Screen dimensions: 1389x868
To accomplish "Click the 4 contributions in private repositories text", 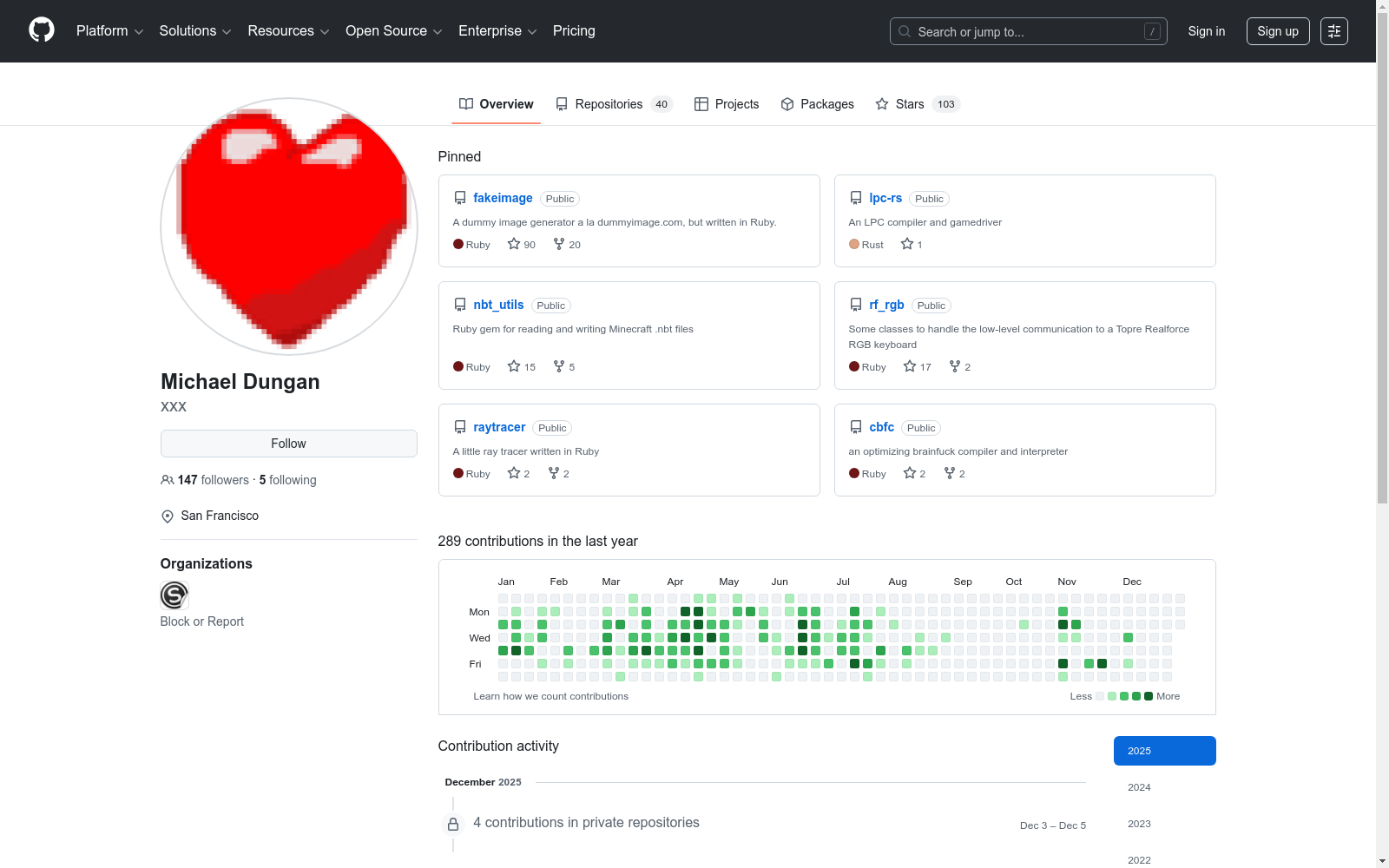I will click(586, 823).
